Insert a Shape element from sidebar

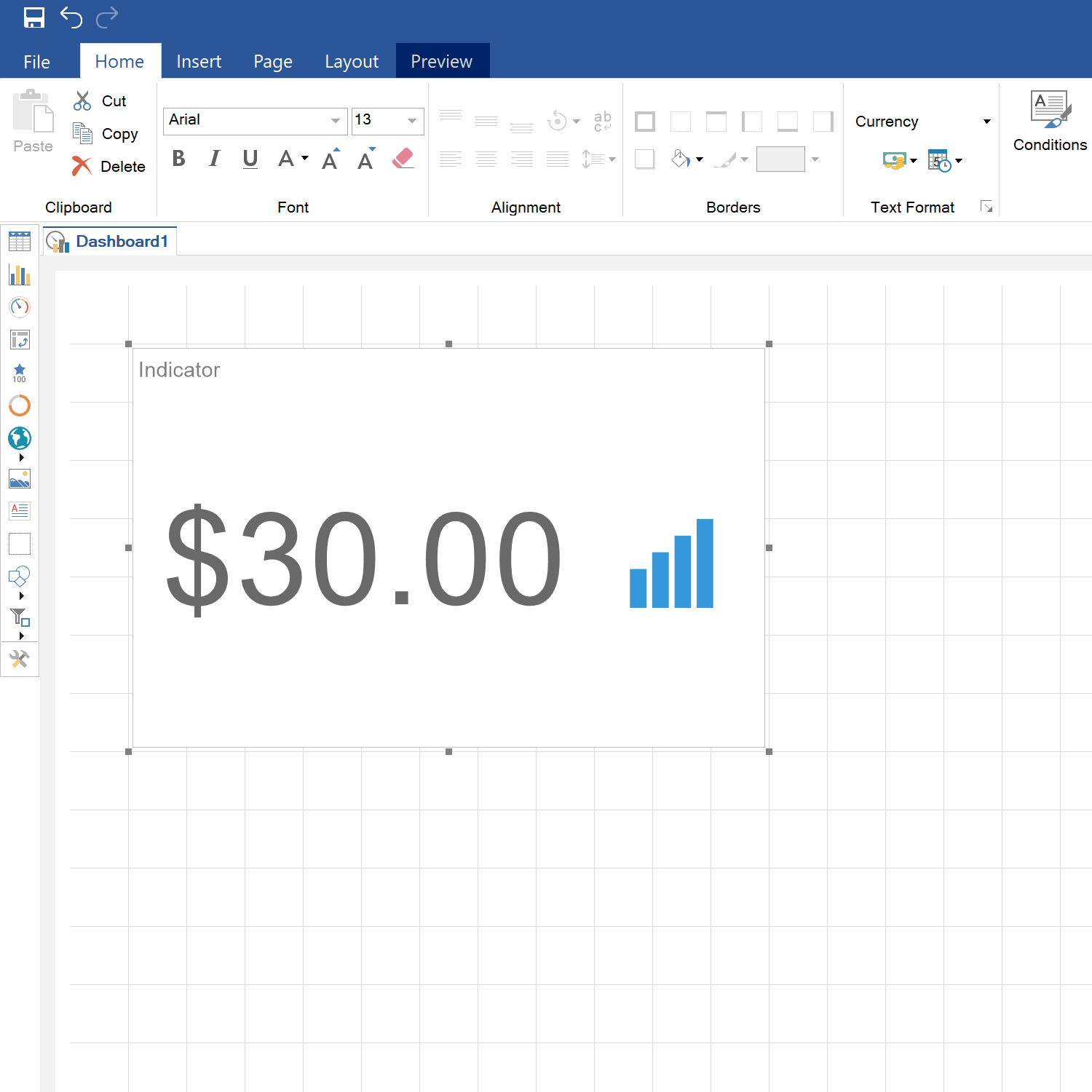[x=20, y=577]
